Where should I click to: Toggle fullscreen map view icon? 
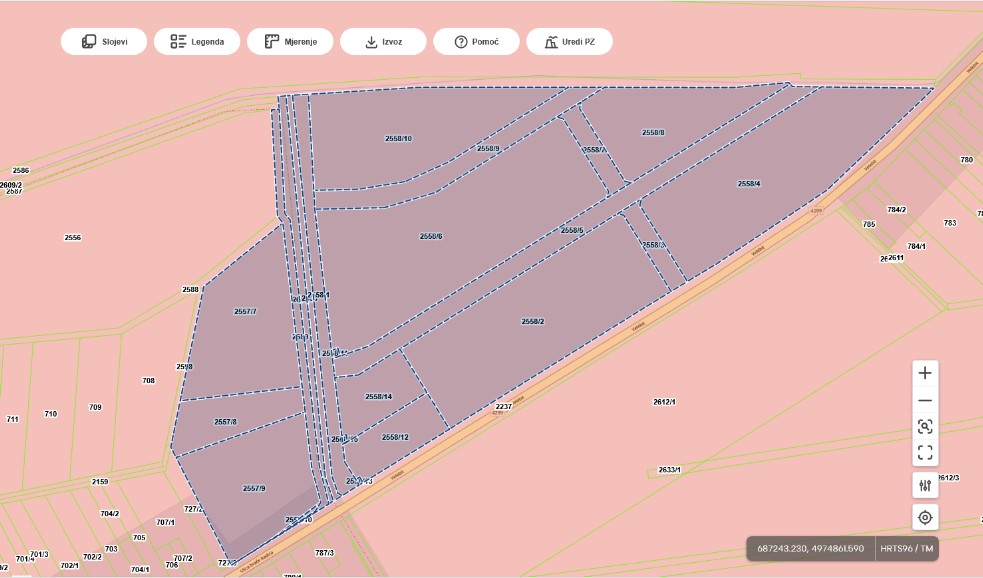925,453
